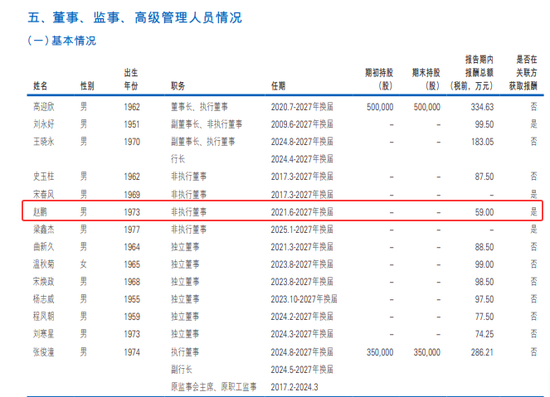550x397 pixels.
Task: Select the remuneration value 334.63
Action: [x=482, y=107]
